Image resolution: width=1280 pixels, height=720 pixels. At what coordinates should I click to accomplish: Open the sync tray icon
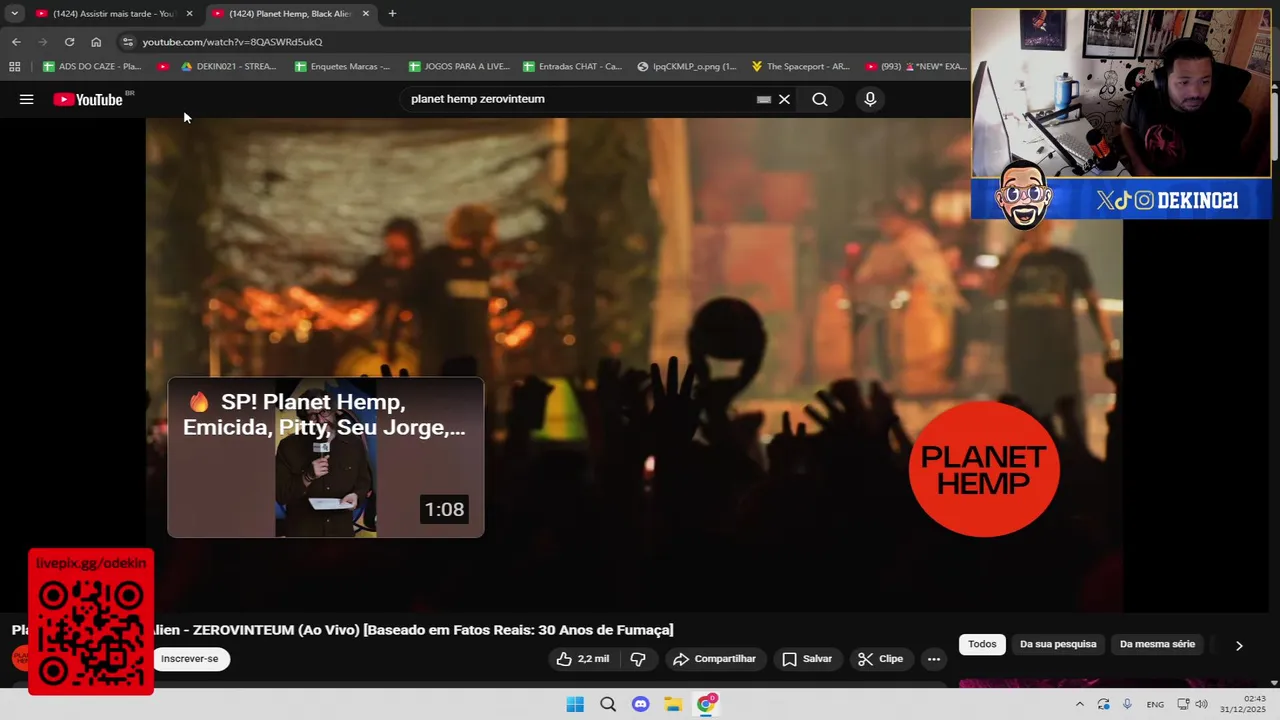(x=1103, y=704)
